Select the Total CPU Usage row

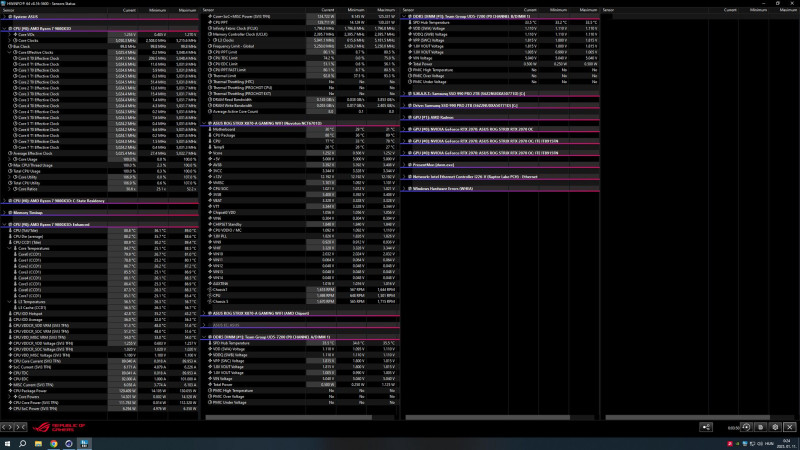click(99, 171)
